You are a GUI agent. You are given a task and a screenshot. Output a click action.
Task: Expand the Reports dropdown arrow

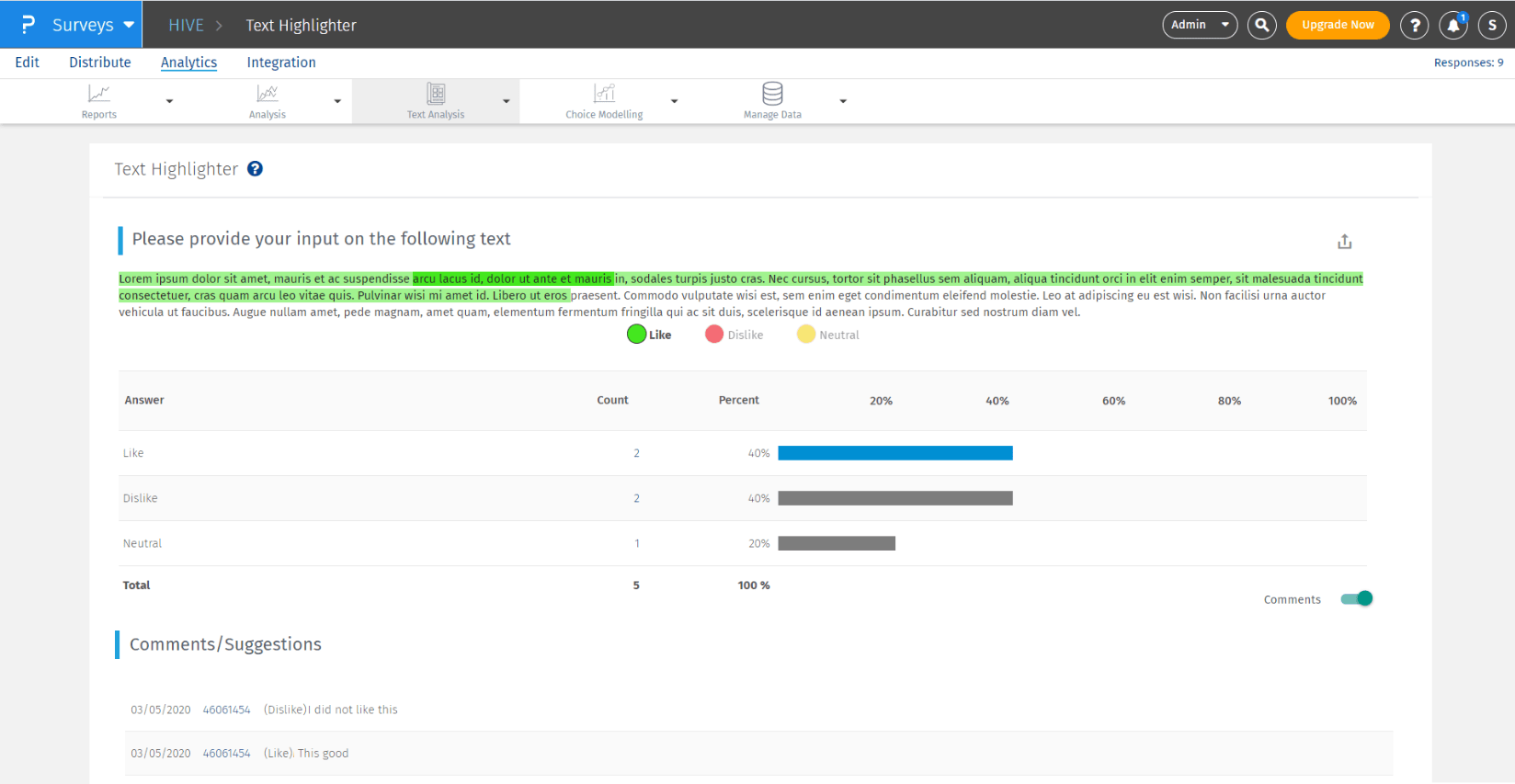pyautogui.click(x=169, y=101)
